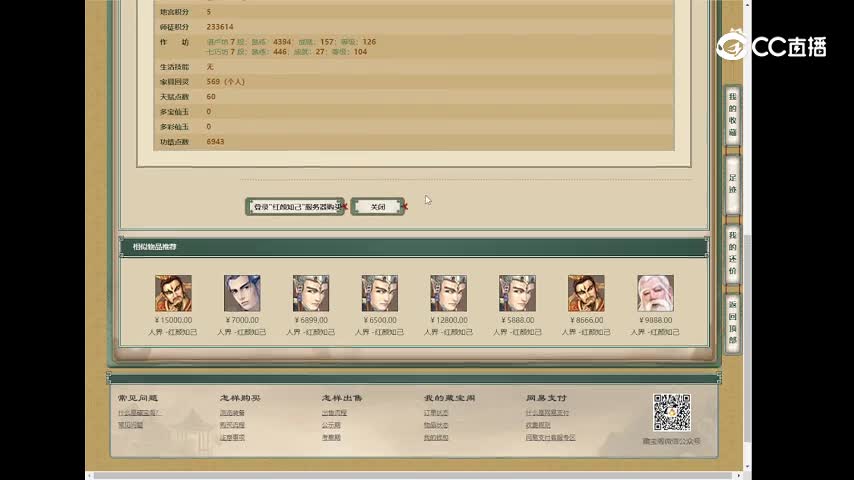The image size is (854, 480).
Task: Select the ¥8666.00 price text
Action: point(586,320)
